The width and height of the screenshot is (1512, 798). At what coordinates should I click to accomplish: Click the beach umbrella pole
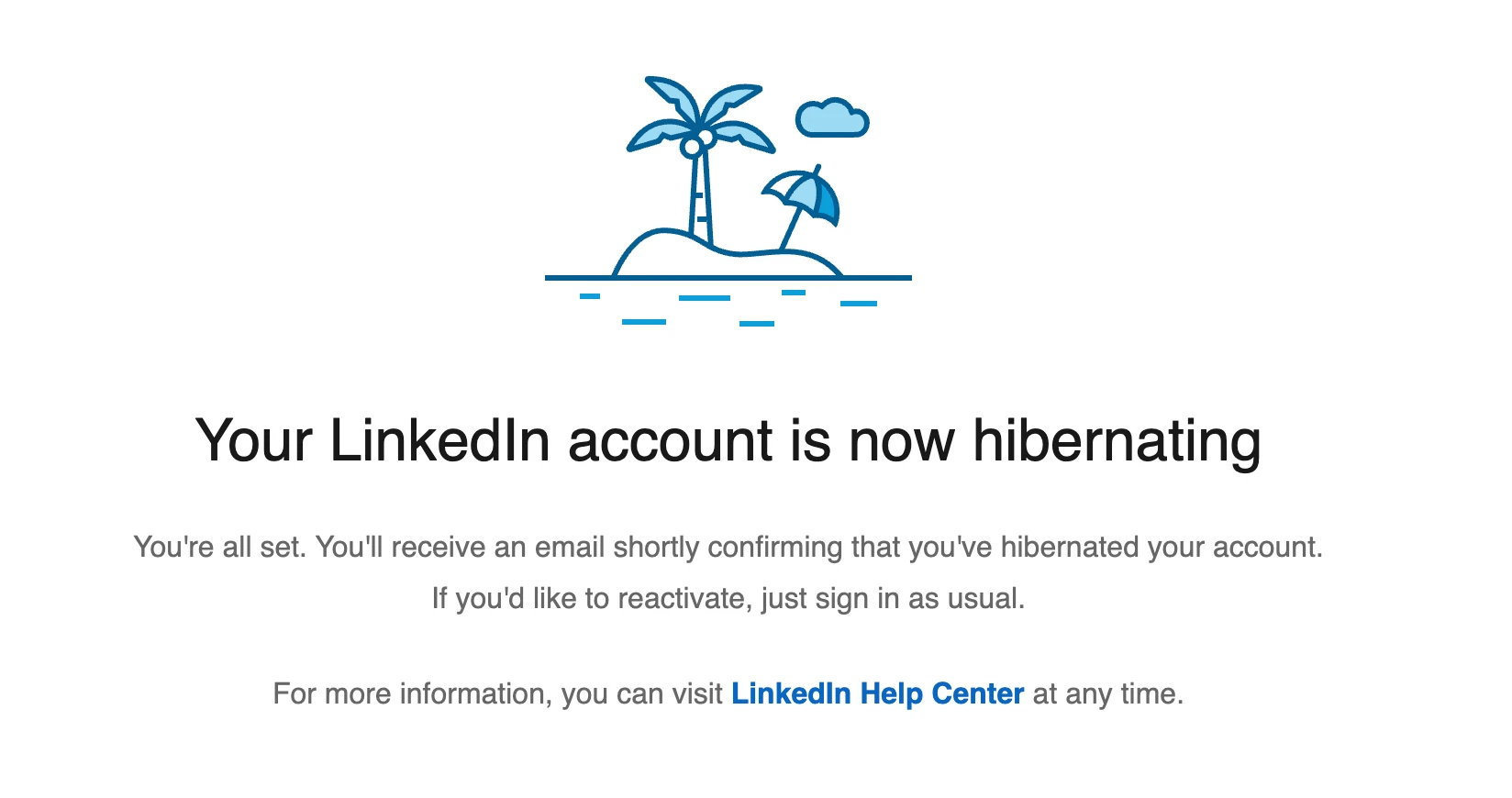[789, 231]
